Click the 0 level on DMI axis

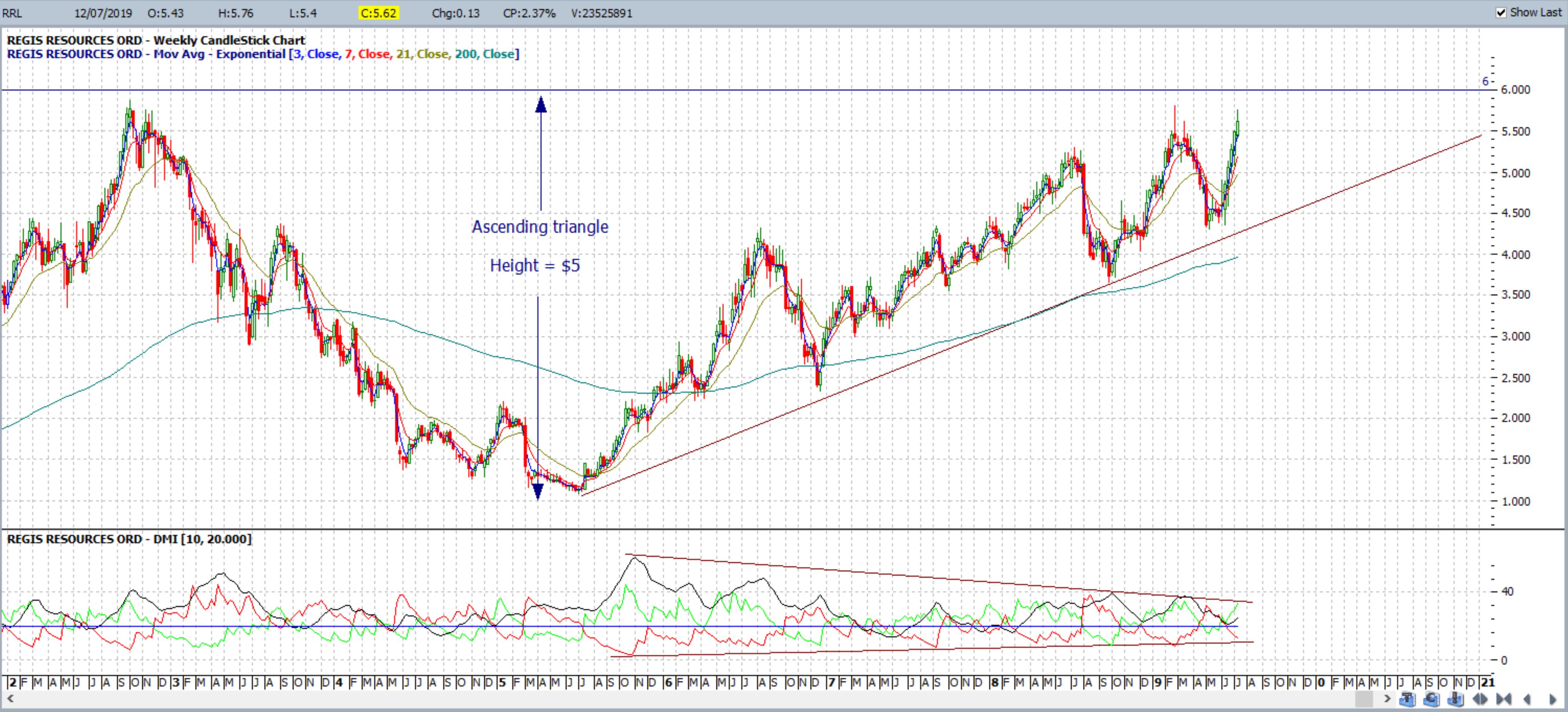tap(1504, 660)
